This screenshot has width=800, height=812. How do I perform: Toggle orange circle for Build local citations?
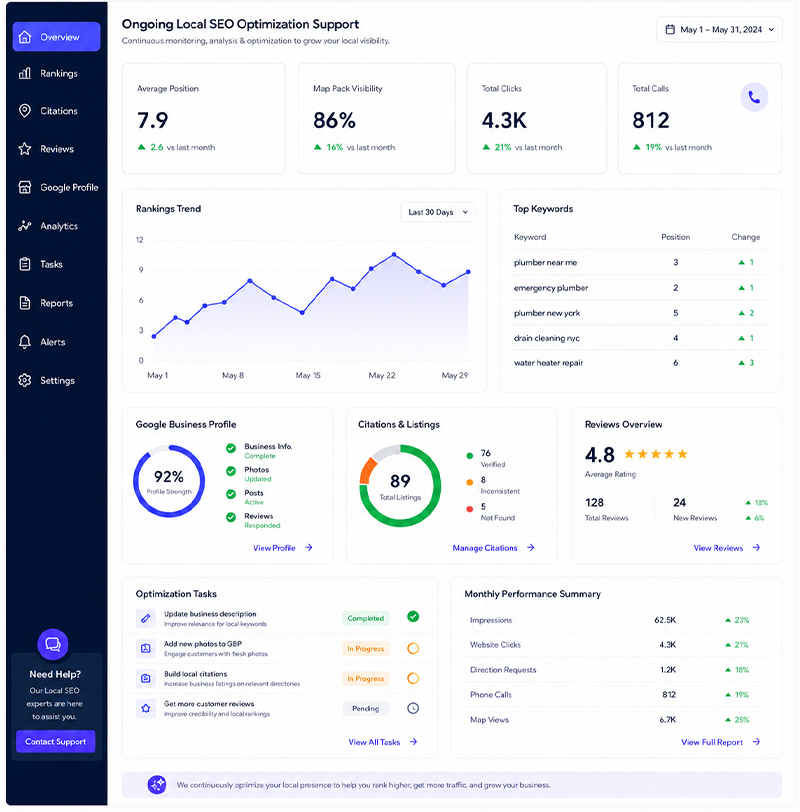[413, 678]
